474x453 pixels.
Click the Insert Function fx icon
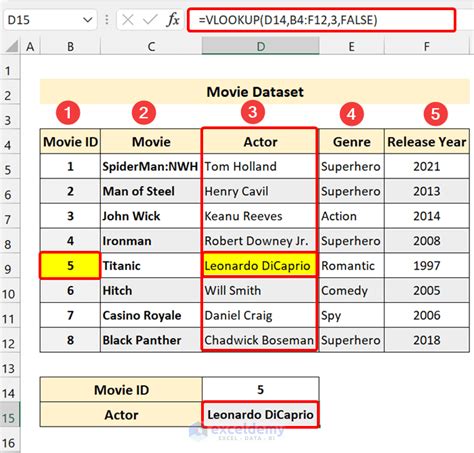point(173,20)
